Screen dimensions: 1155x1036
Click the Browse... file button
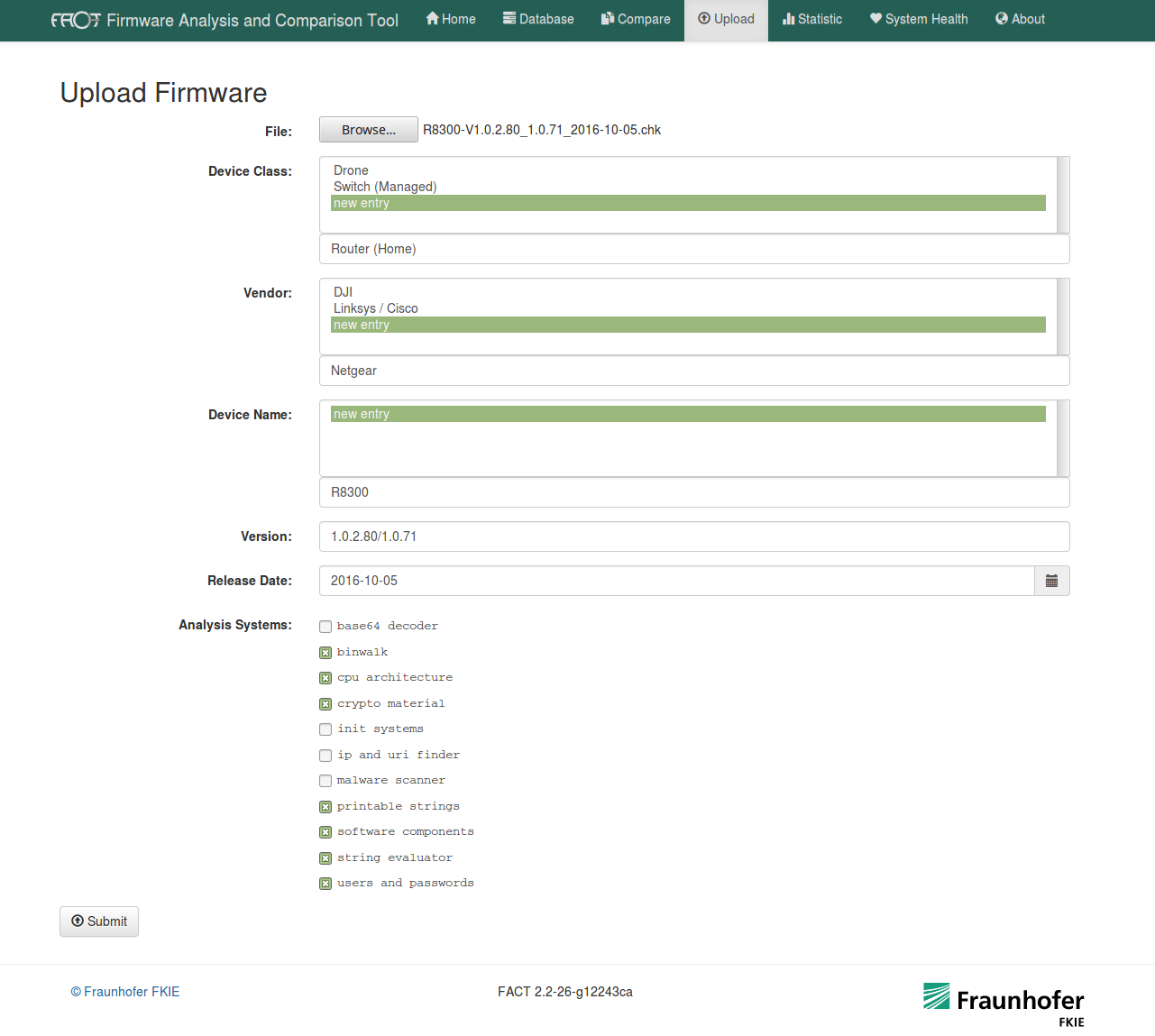(369, 130)
